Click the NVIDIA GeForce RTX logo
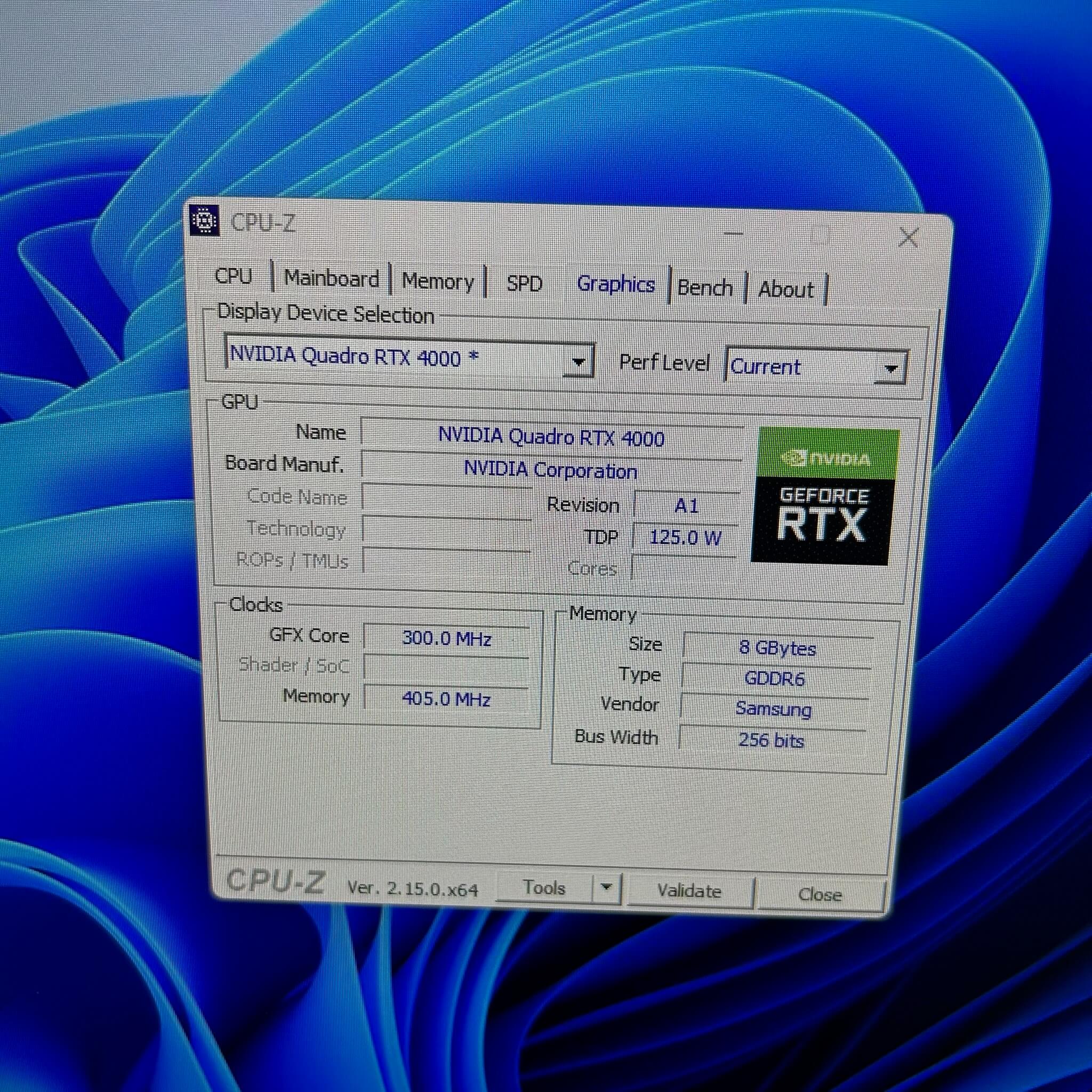This screenshot has height=1092, width=1092. pyautogui.click(x=824, y=495)
